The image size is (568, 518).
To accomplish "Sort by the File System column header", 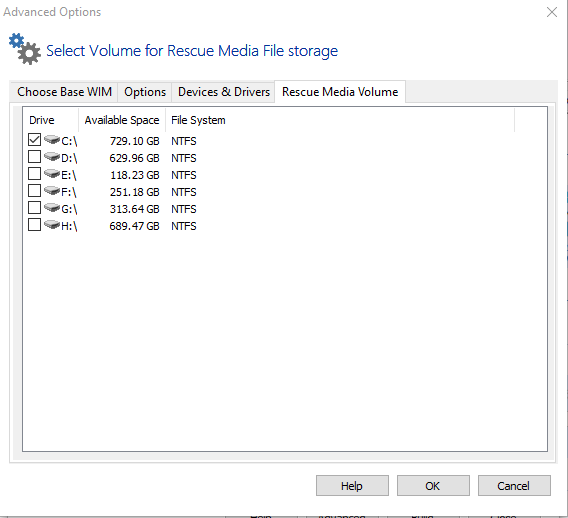I will (340, 120).
